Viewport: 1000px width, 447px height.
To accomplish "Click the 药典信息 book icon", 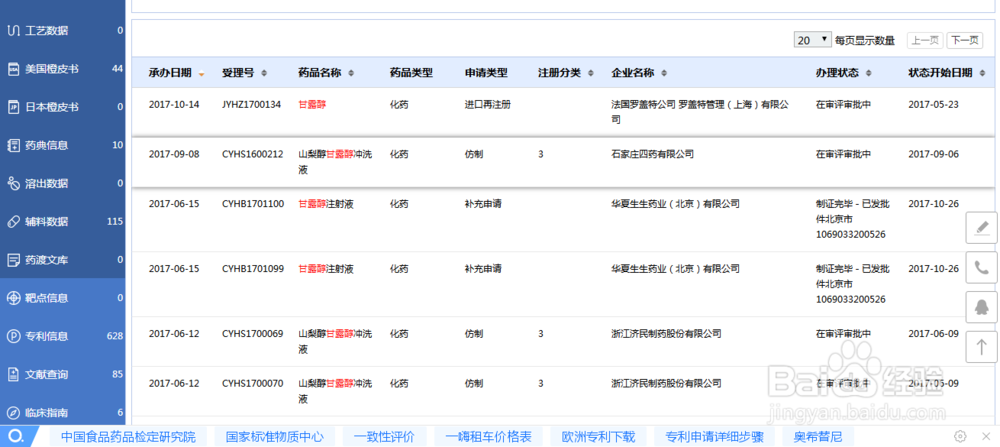I will [13, 145].
